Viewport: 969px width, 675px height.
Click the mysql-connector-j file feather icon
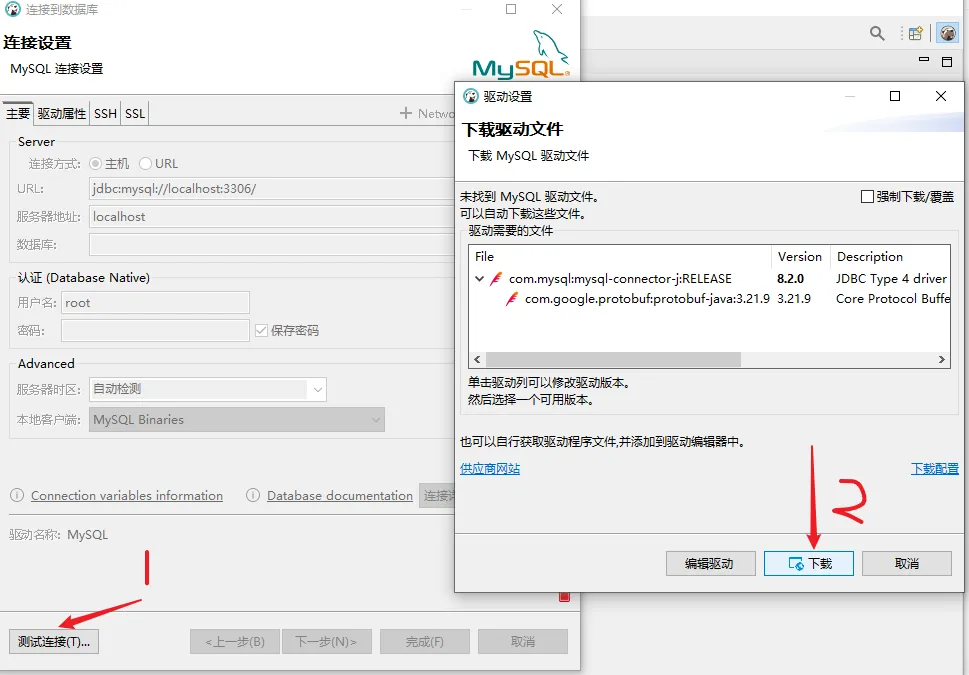pyautogui.click(x=496, y=279)
